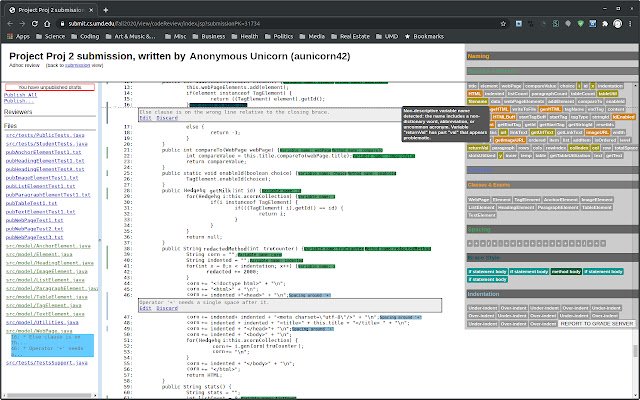Open the browser home page
Screen dimensions: 640x400
pyautogui.click(x=47, y=24)
